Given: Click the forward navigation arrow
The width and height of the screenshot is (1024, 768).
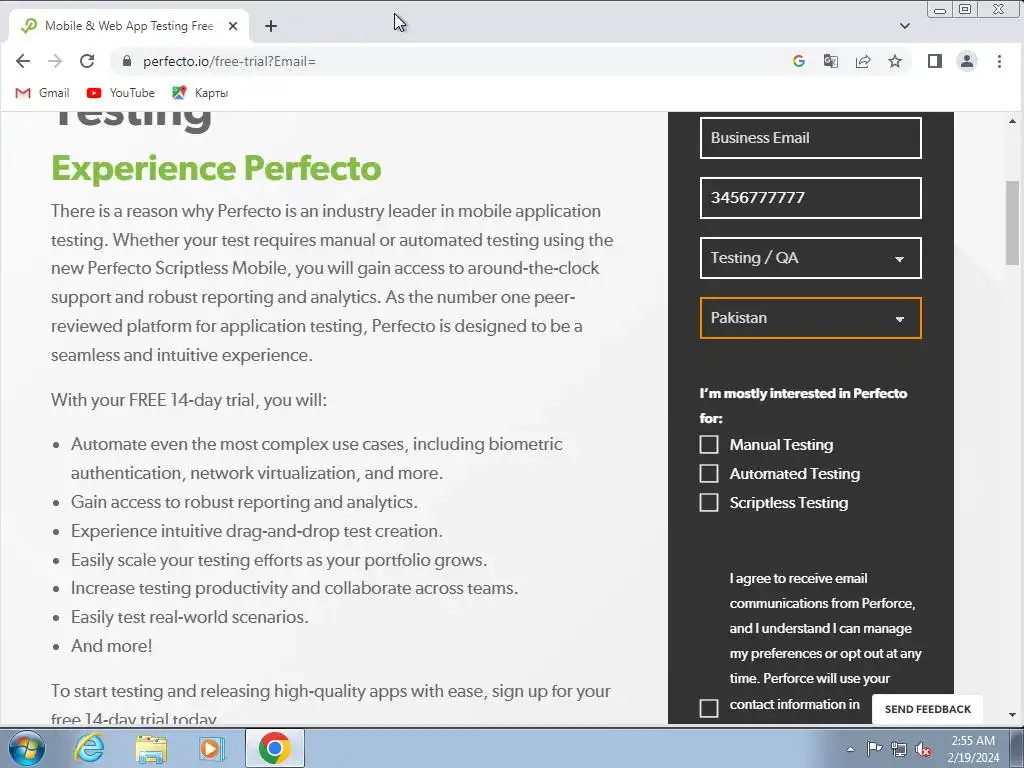Looking at the screenshot, I should tap(55, 61).
